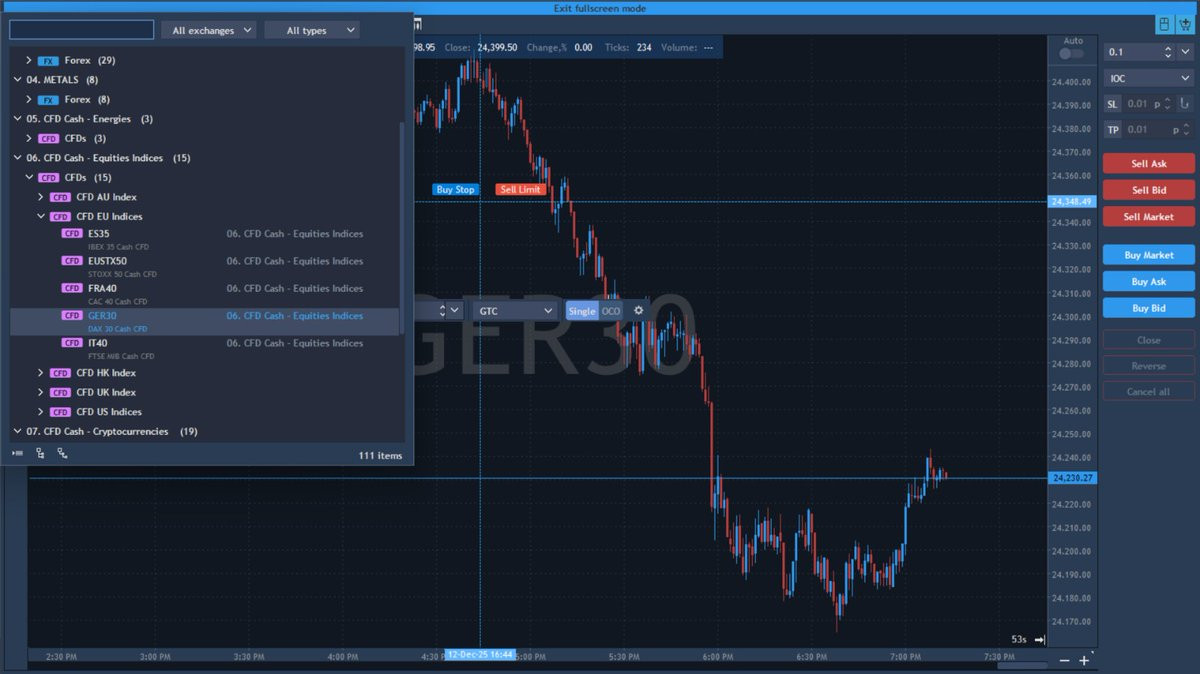
Task: Click the Buy Market button
Action: (x=1148, y=255)
